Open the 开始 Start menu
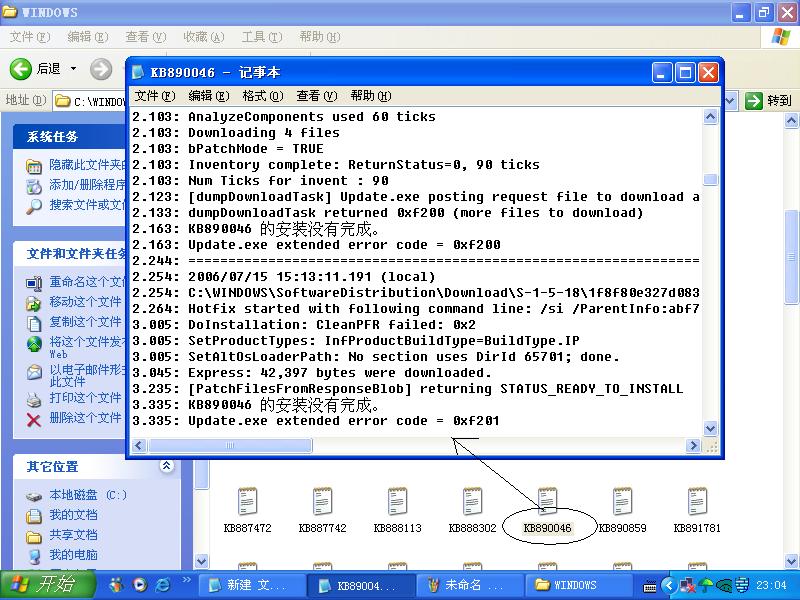Viewport: 800px width, 600px height. pyautogui.click(x=48, y=585)
